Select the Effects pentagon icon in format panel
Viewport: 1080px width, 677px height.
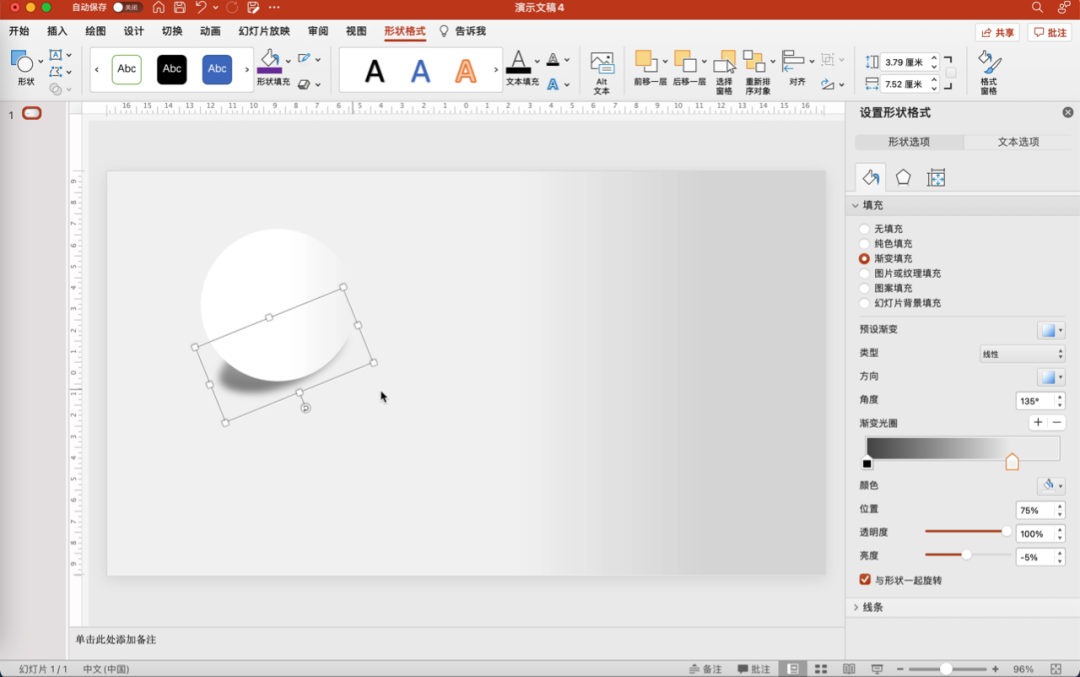tap(903, 178)
